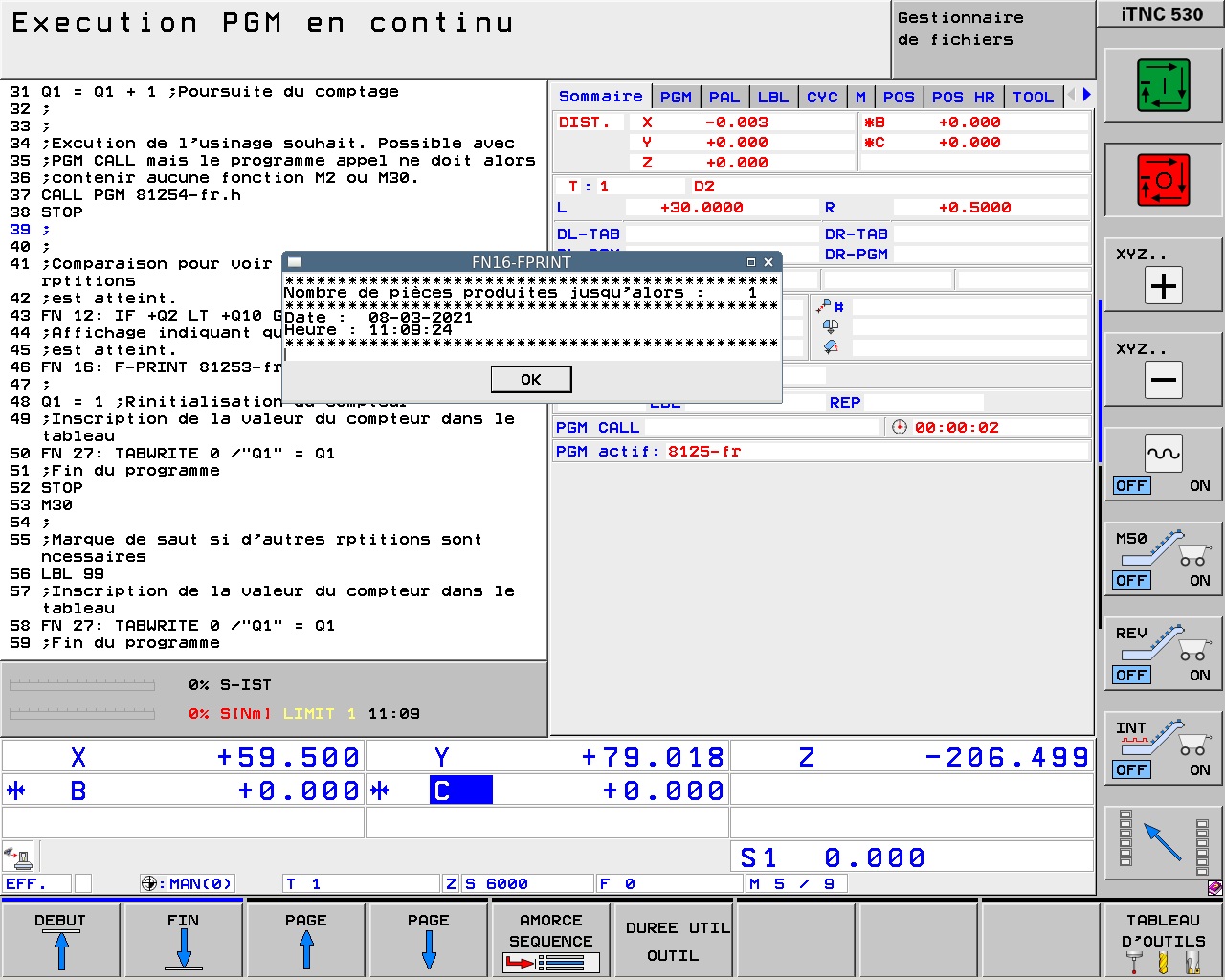Switch to the Sommaire status tab
The image size is (1225, 980).
pos(601,96)
